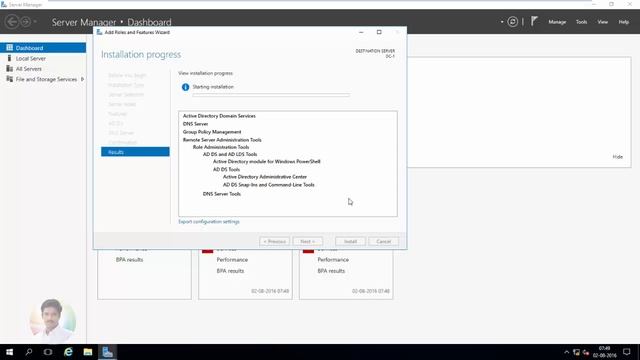Image resolution: width=640 pixels, height=360 pixels.
Task: Open the notifications flag icon
Action: [x=534, y=21]
